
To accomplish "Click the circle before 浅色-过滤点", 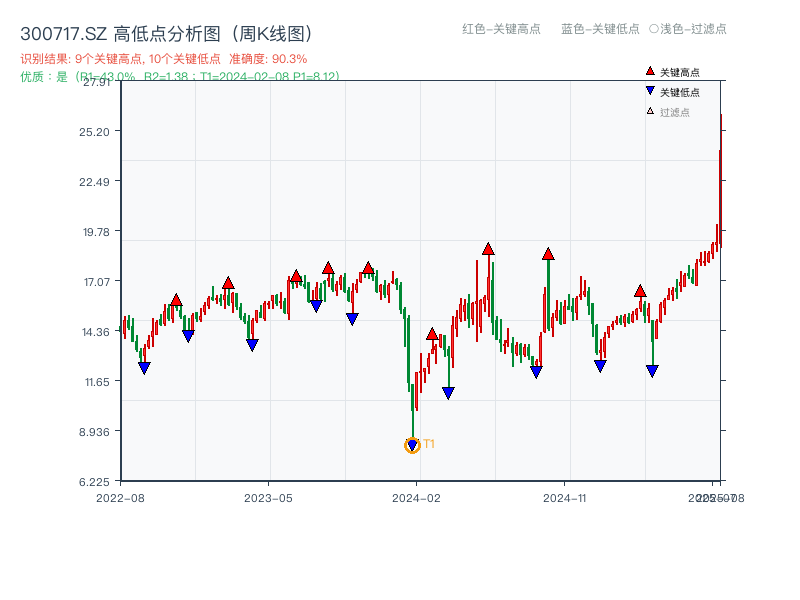I will click(654, 29).
